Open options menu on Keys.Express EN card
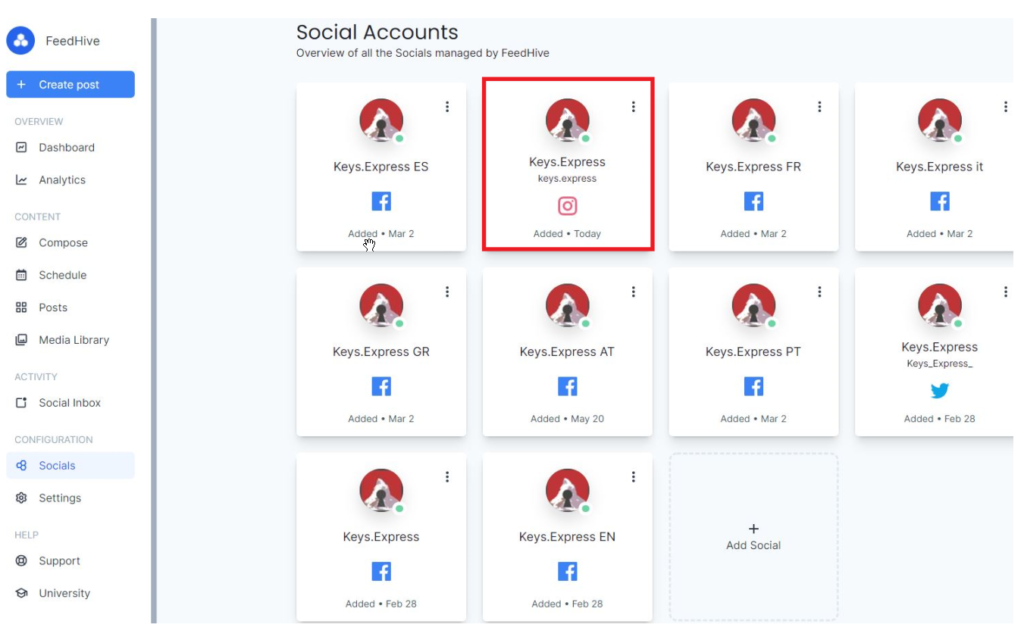The image size is (1024, 637). pyautogui.click(x=633, y=477)
